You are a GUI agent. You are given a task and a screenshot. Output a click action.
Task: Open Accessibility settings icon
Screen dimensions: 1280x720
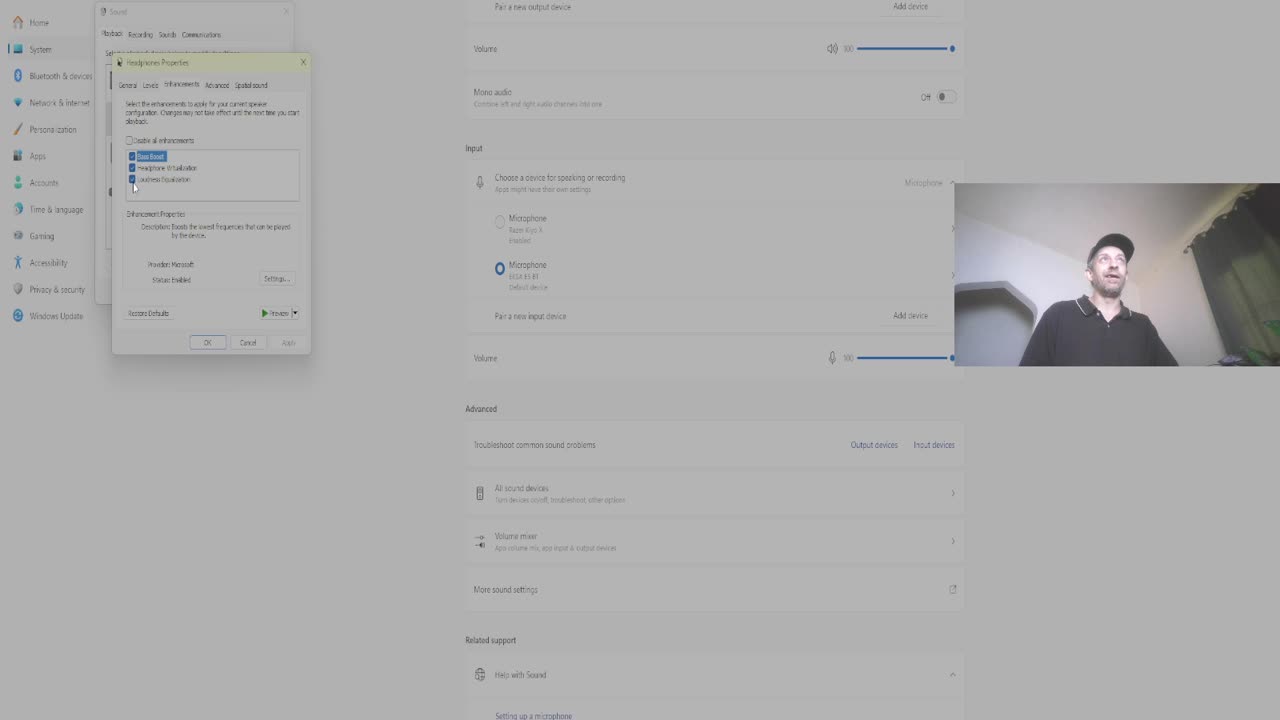click(18, 263)
